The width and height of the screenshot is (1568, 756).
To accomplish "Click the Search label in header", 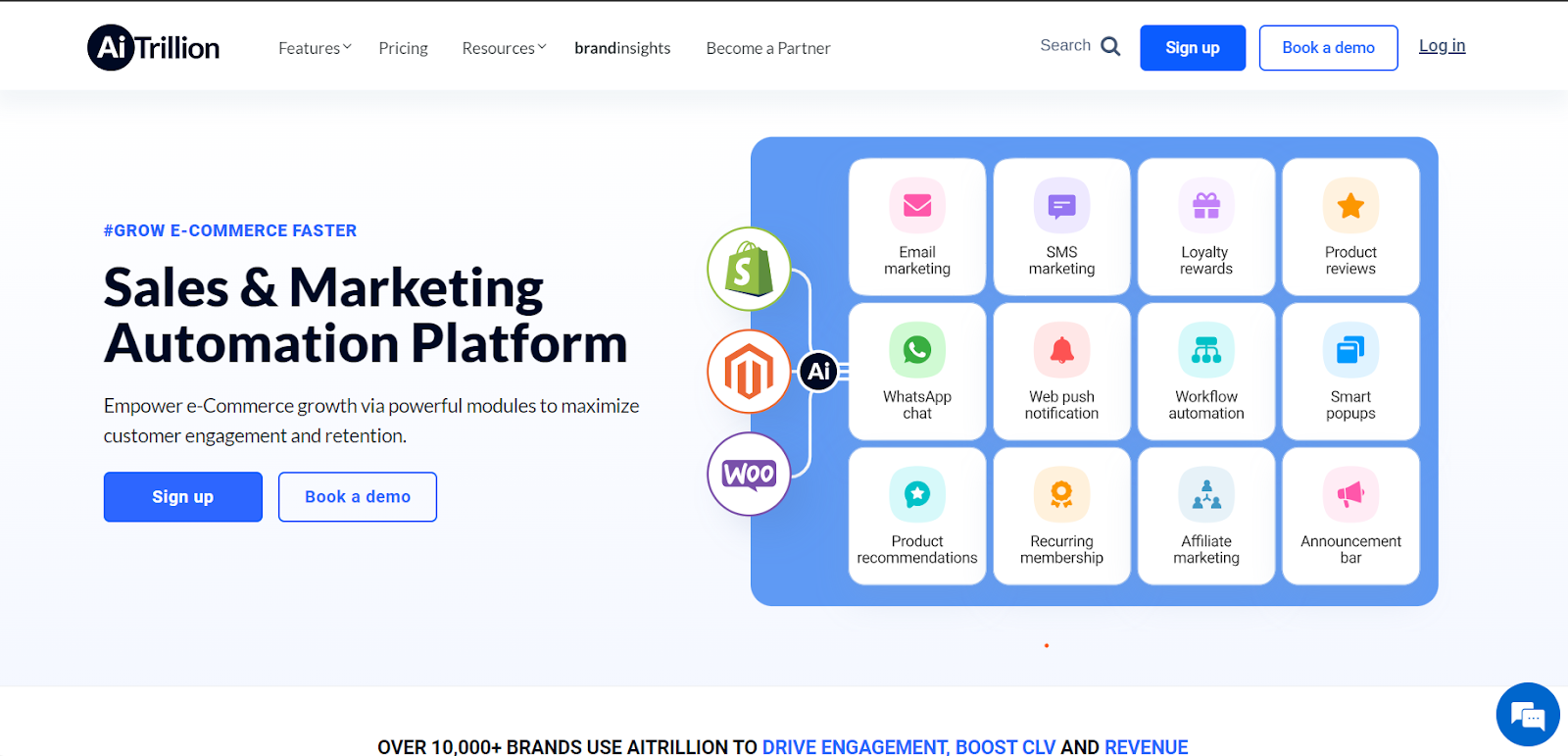I will (x=1065, y=45).
